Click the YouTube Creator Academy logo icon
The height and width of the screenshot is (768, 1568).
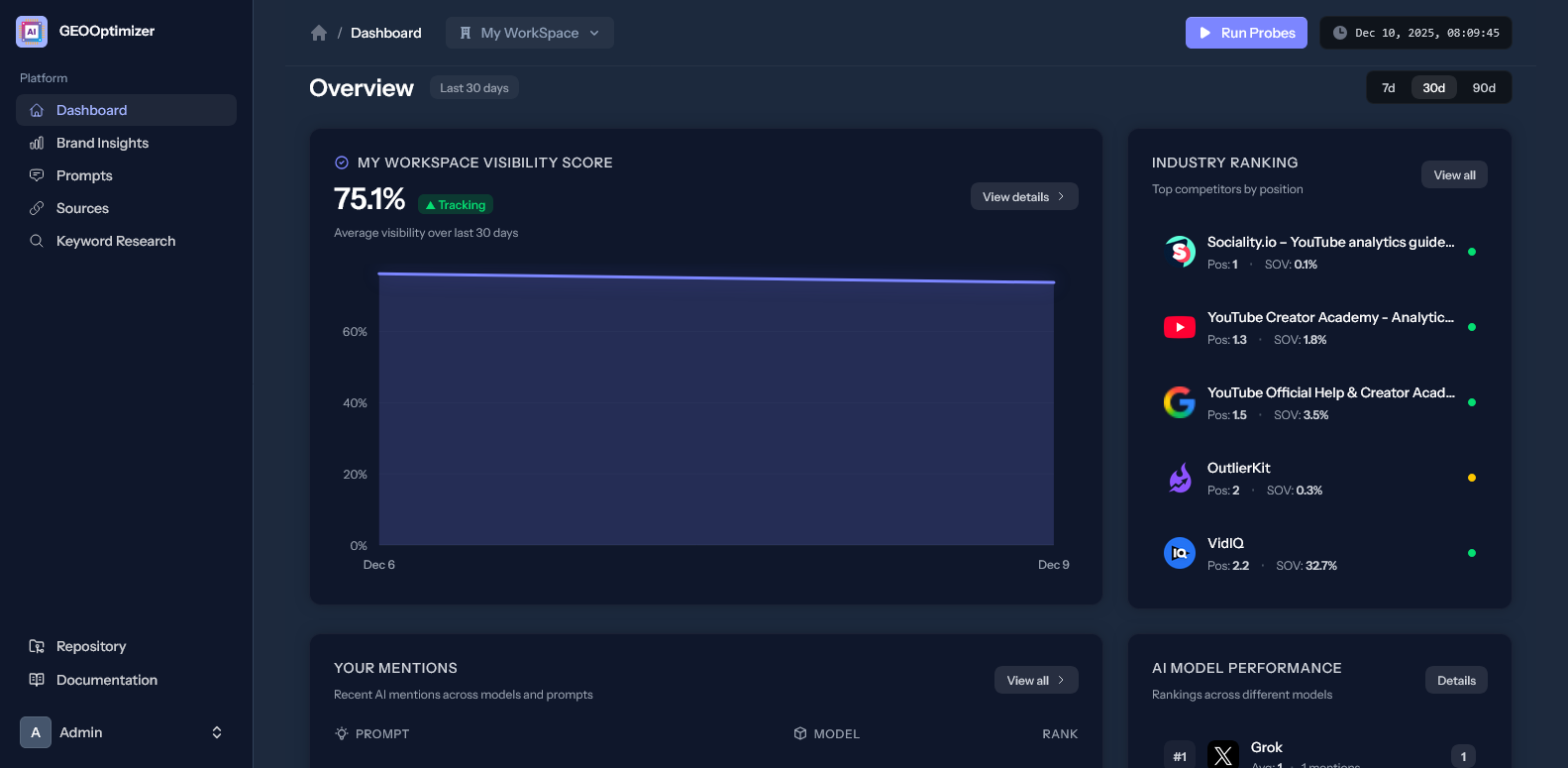click(x=1179, y=327)
